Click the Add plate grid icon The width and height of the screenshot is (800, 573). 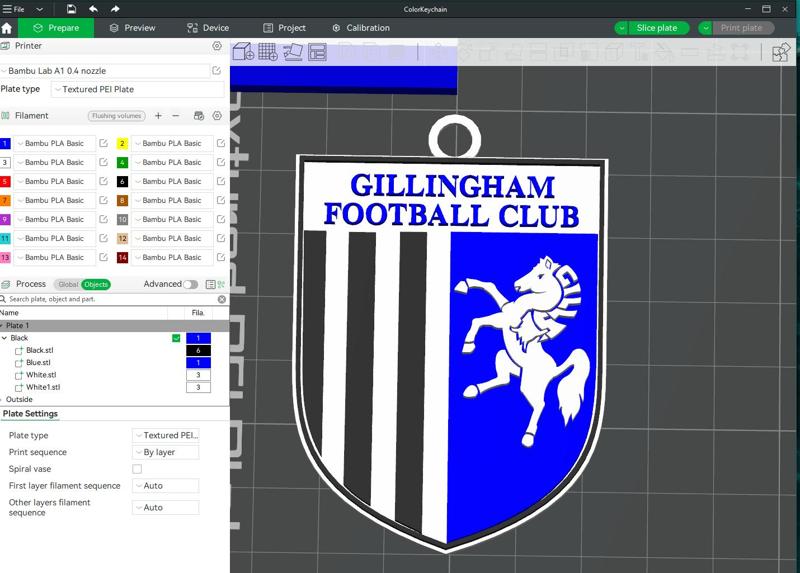pos(268,52)
